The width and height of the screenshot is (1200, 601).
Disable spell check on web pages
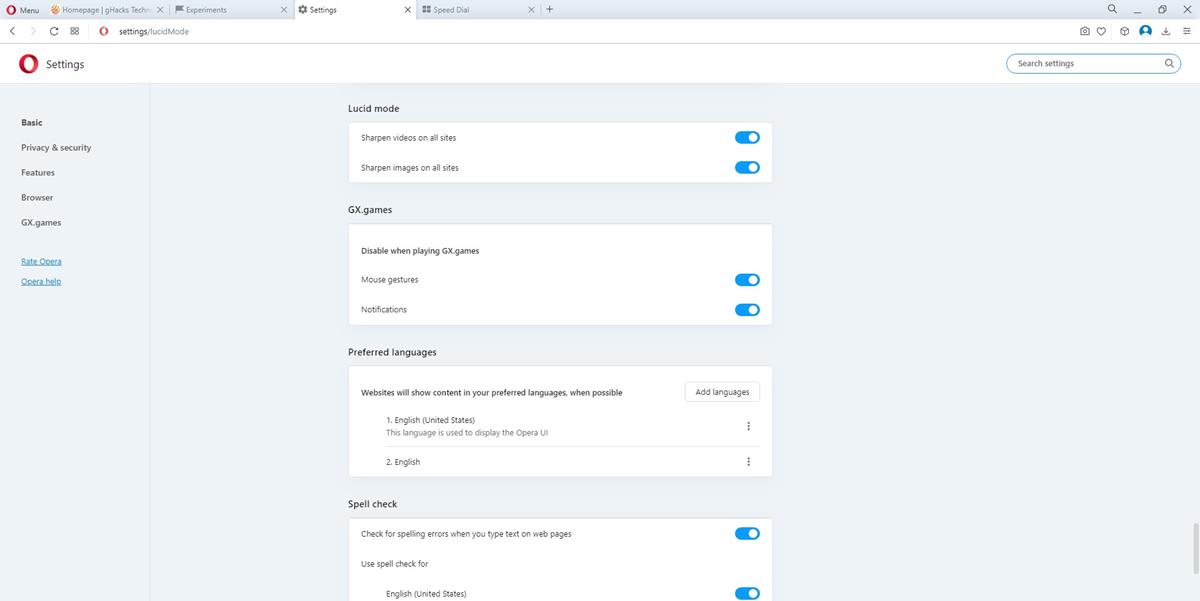click(746, 533)
